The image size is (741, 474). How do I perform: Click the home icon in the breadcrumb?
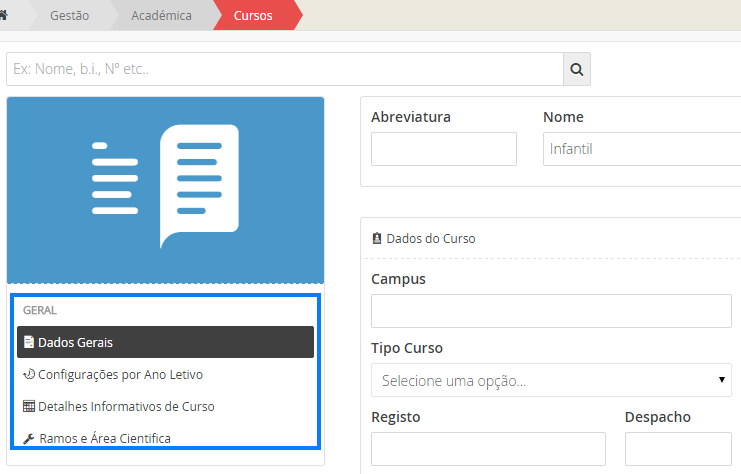[4, 15]
